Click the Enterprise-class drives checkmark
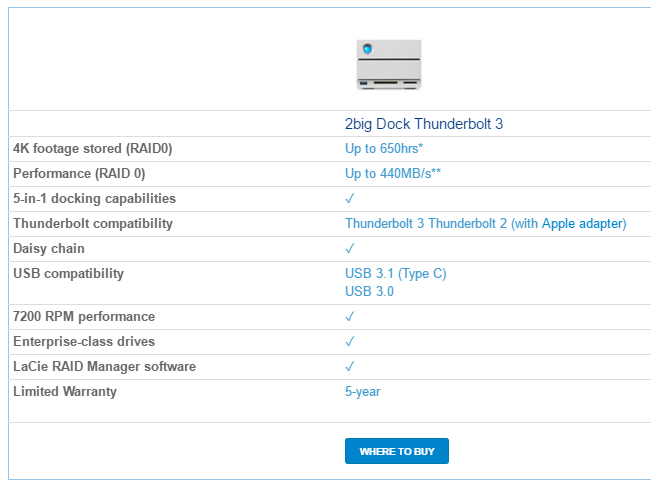Viewport: 651px width, 486px height. (350, 341)
